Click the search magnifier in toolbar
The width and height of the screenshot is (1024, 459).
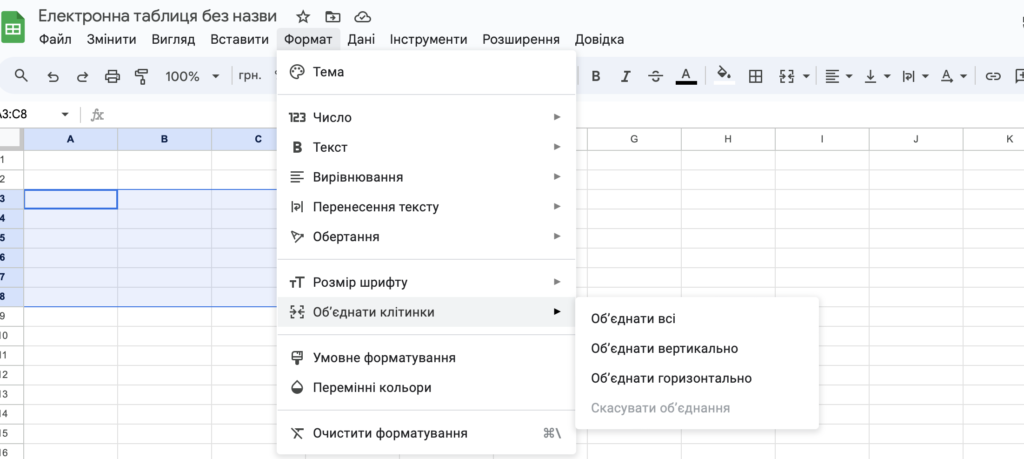click(x=22, y=76)
